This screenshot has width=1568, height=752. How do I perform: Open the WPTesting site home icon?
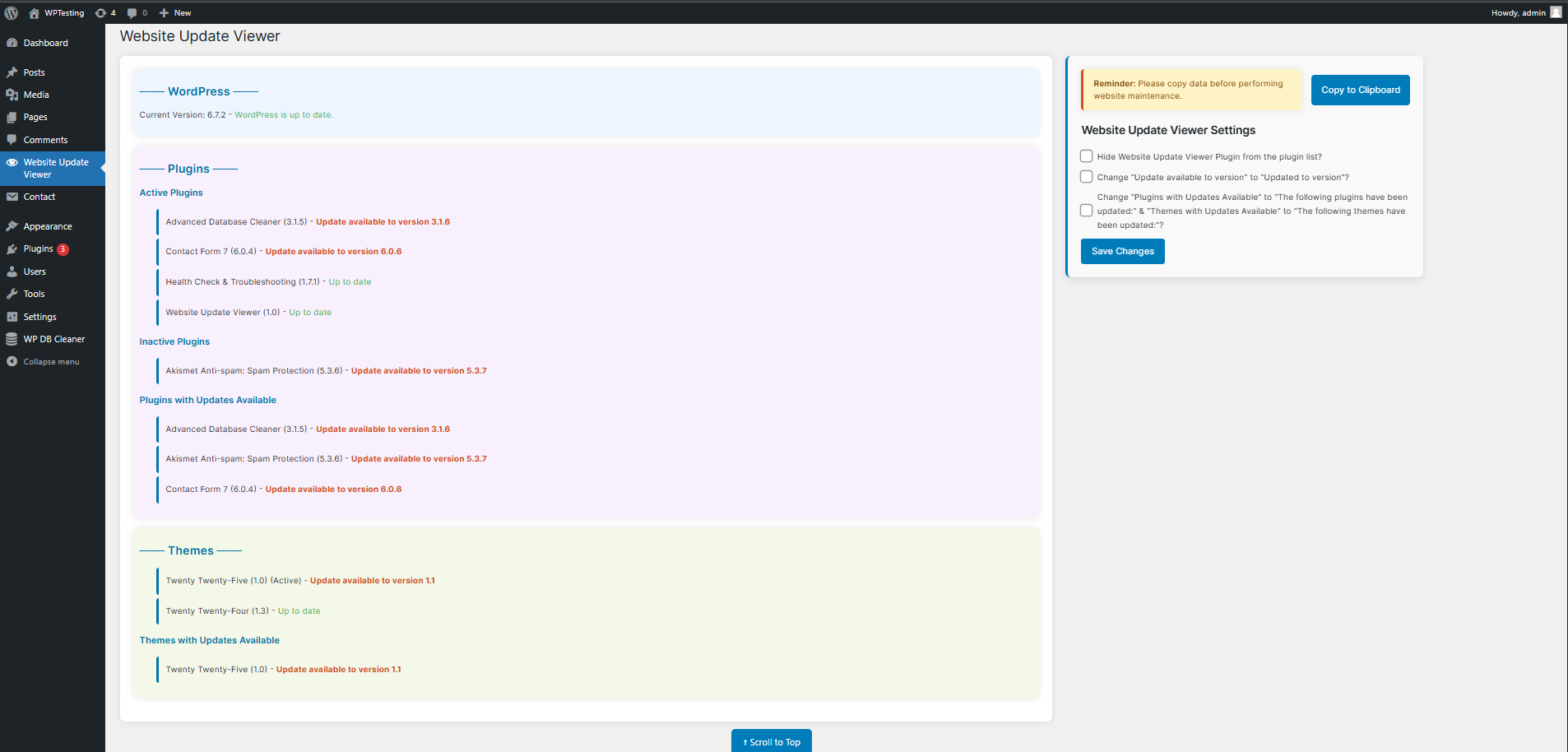point(34,13)
